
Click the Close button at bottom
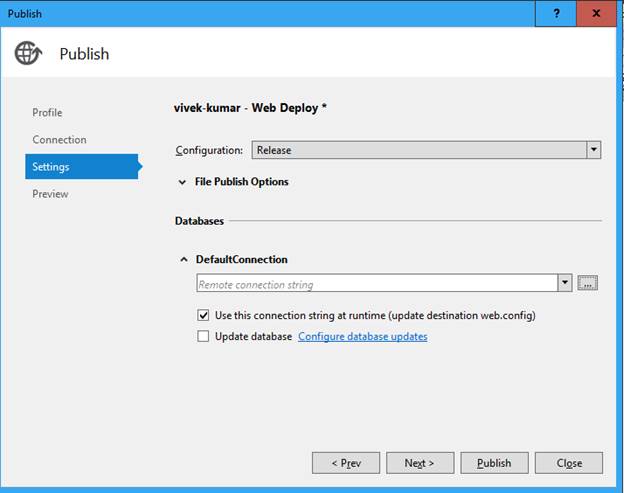point(569,463)
